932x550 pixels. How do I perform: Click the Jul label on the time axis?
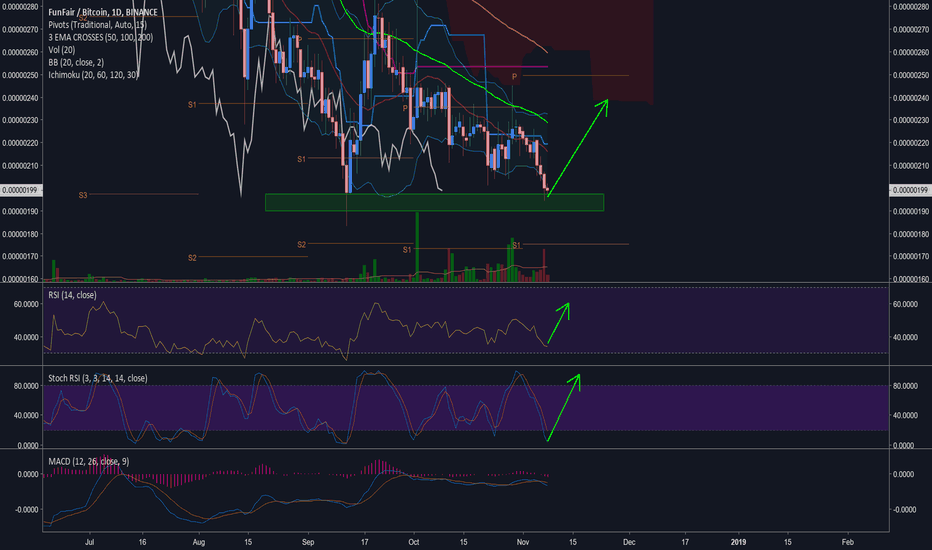click(x=90, y=542)
